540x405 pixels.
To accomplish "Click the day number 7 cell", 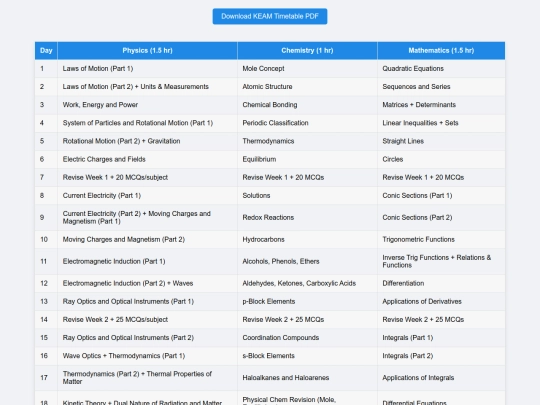I will pyautogui.click(x=46, y=177).
